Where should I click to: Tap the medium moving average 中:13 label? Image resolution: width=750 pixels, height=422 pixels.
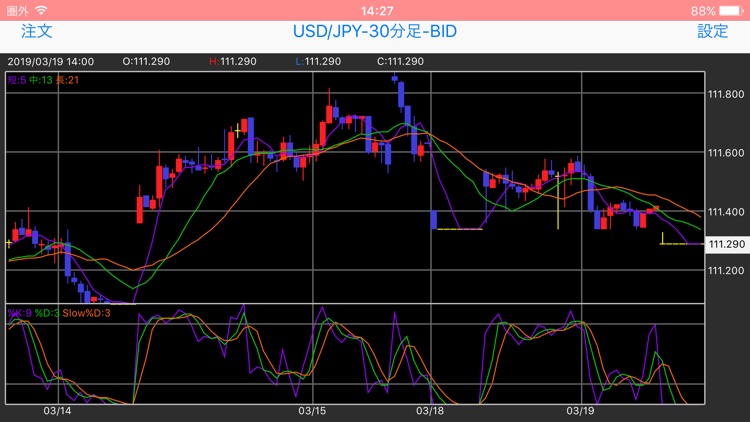41,80
